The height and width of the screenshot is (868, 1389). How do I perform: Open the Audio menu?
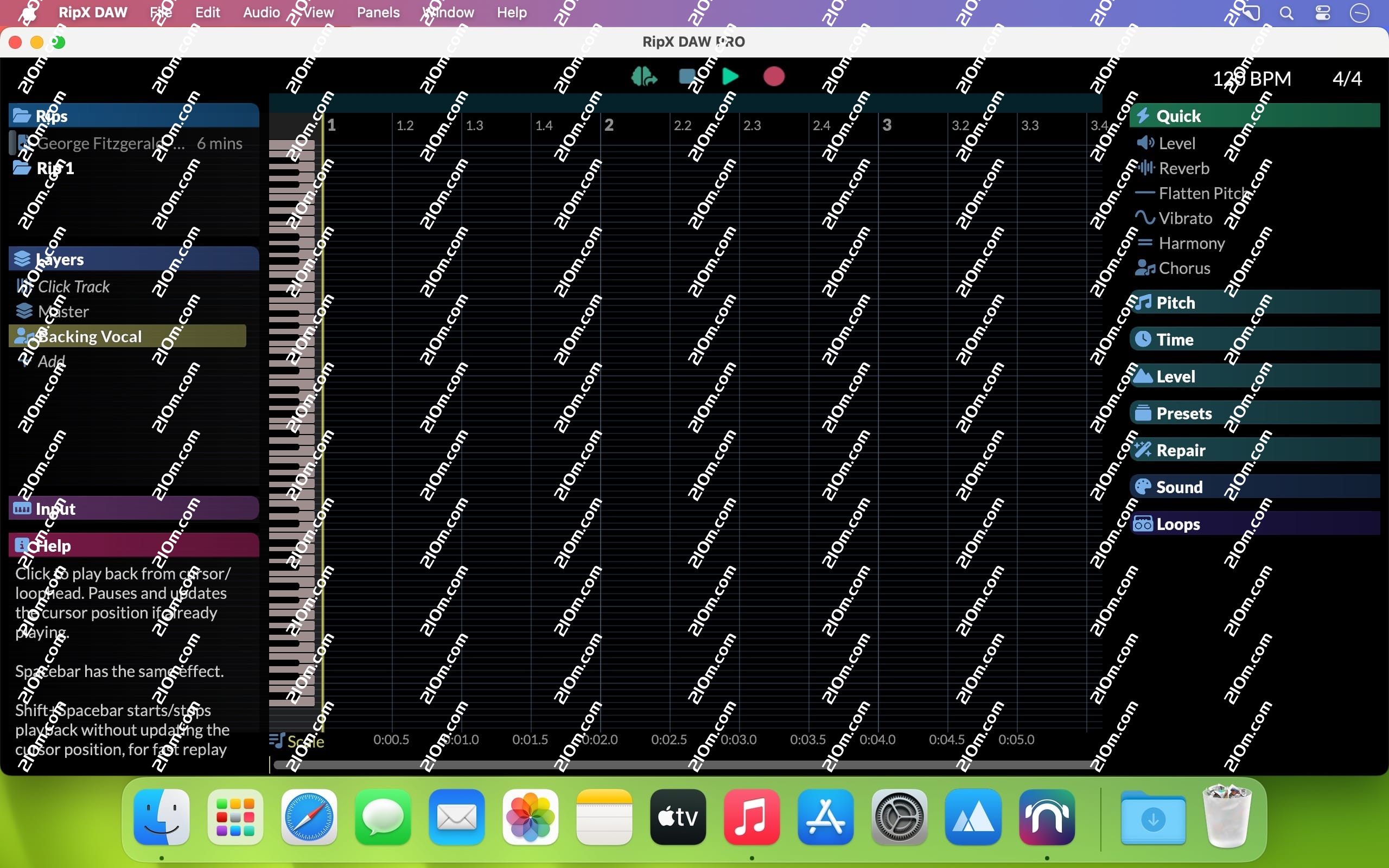click(261, 12)
